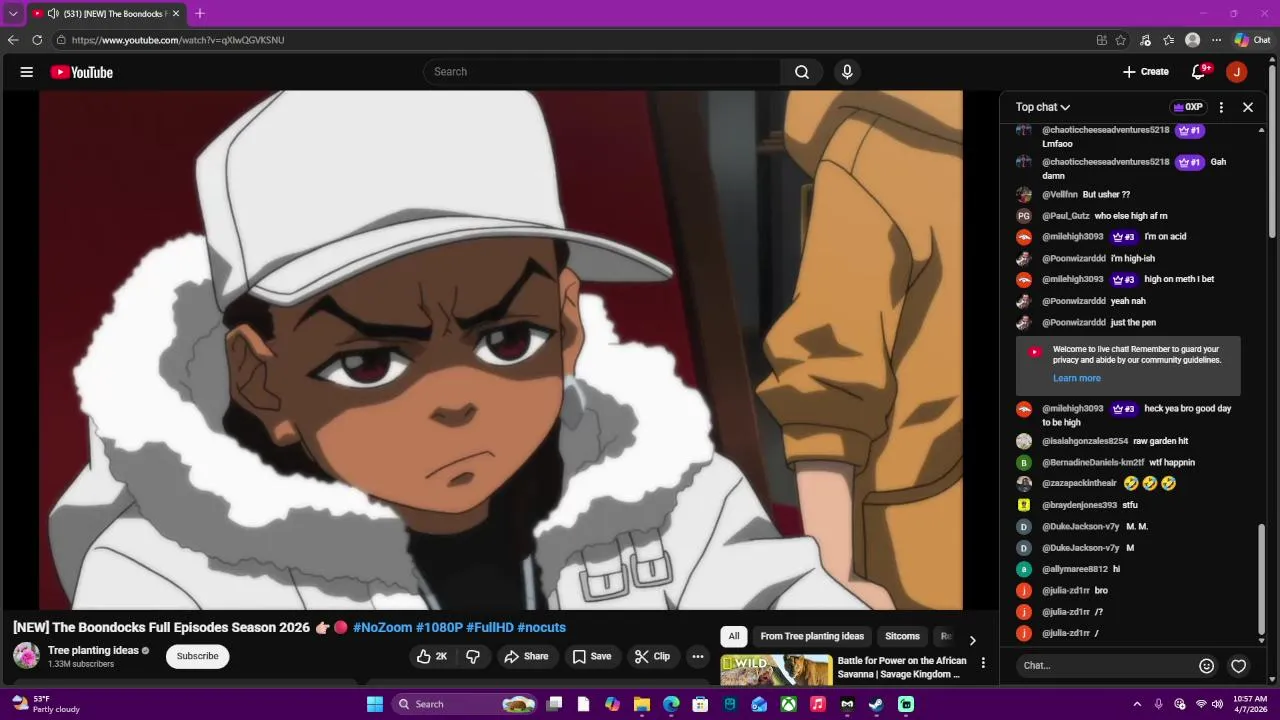1280x720 pixels.
Task: Open the account avatar menu
Action: (1237, 72)
